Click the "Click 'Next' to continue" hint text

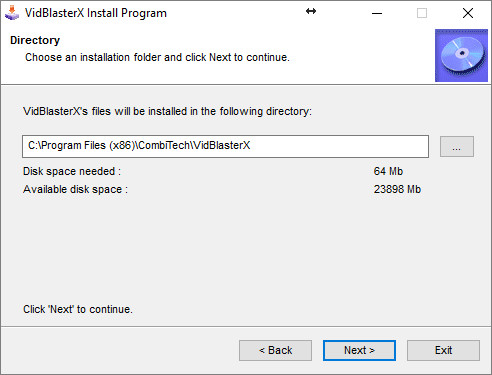coord(78,309)
